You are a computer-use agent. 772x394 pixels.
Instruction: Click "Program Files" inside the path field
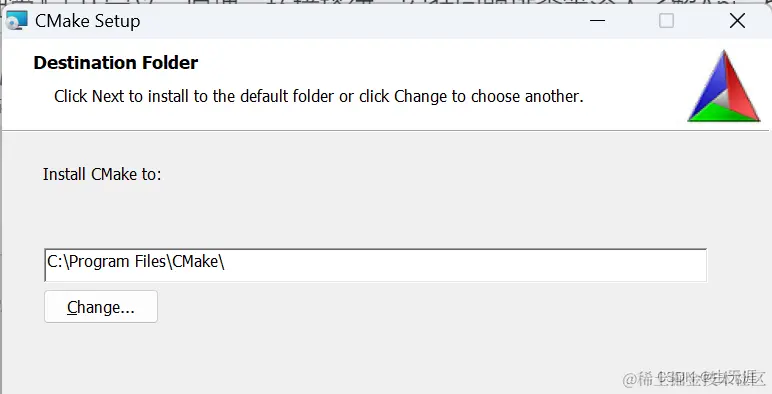click(x=117, y=262)
